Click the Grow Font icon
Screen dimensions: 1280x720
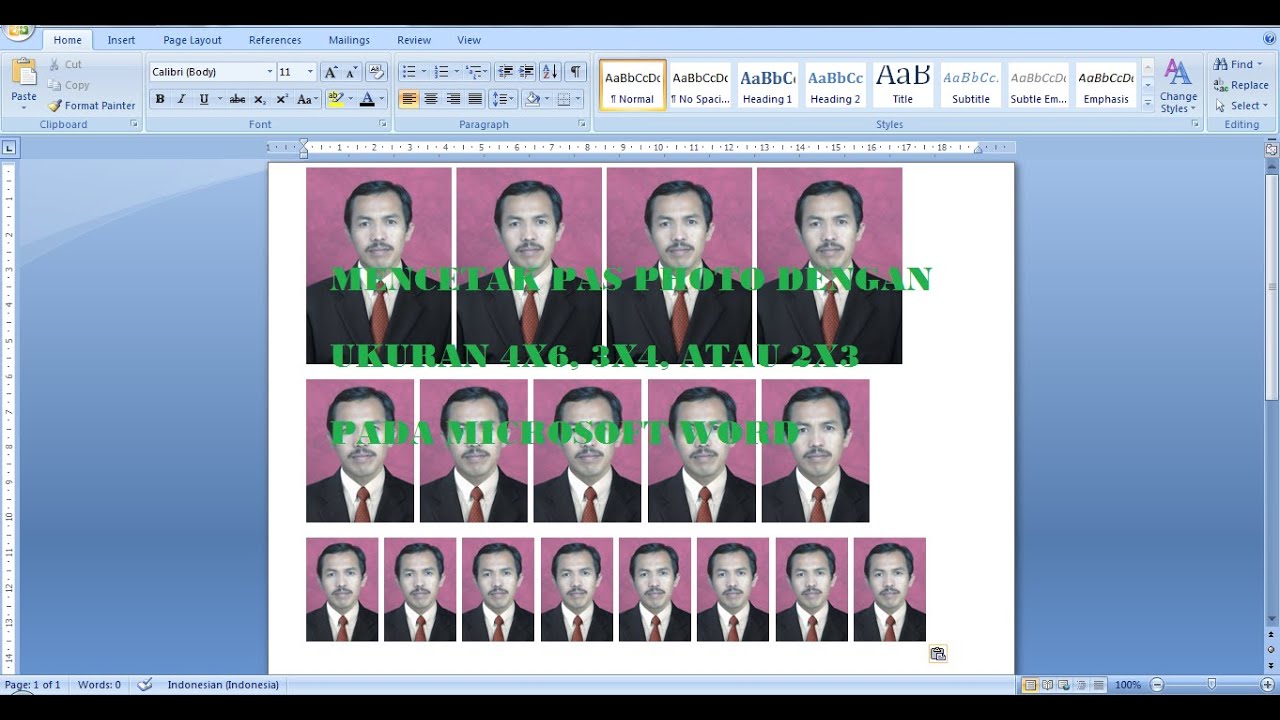point(331,72)
